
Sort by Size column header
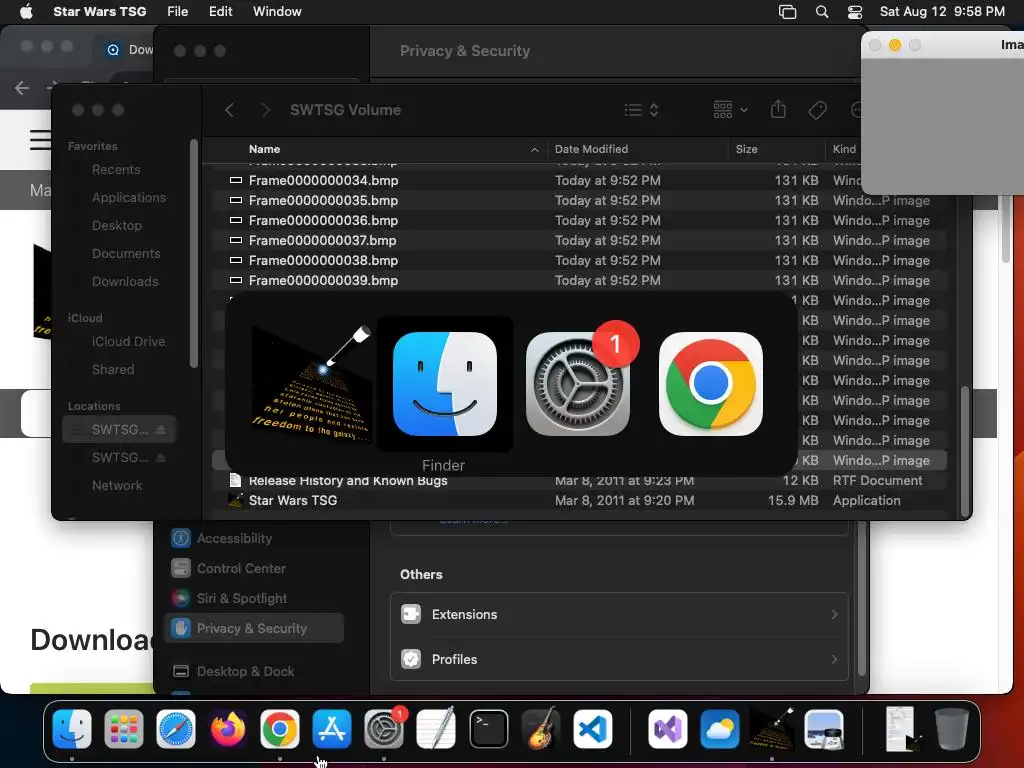coord(746,149)
